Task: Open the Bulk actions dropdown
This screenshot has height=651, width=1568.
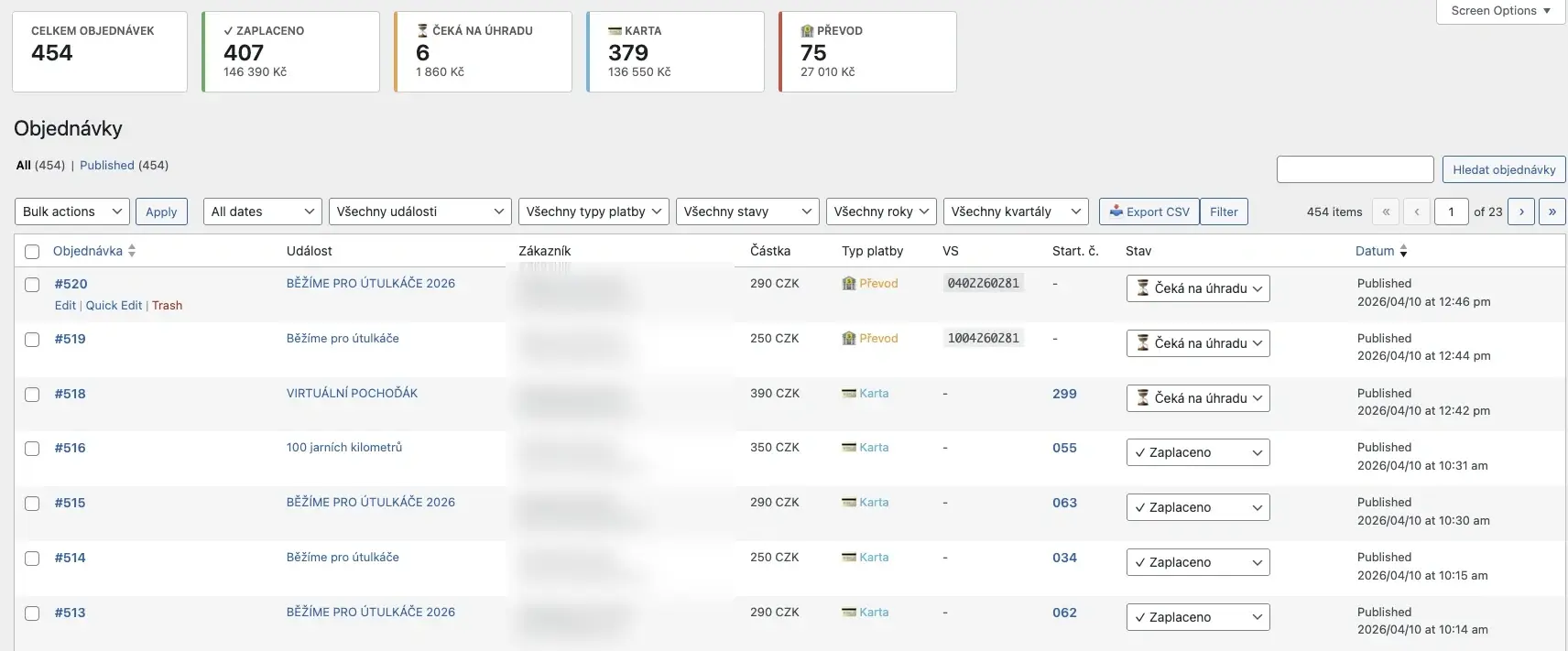Action: point(72,212)
